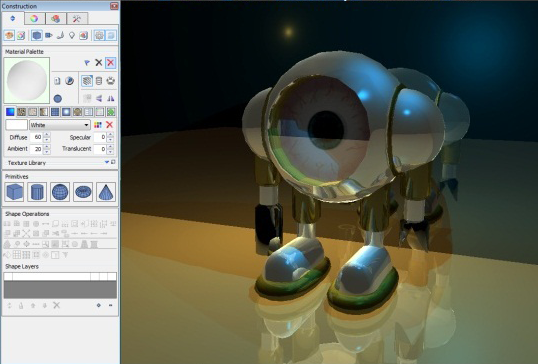Toggle the highlighted blue box mode button
The height and width of the screenshot is (364, 538).
click(36, 35)
